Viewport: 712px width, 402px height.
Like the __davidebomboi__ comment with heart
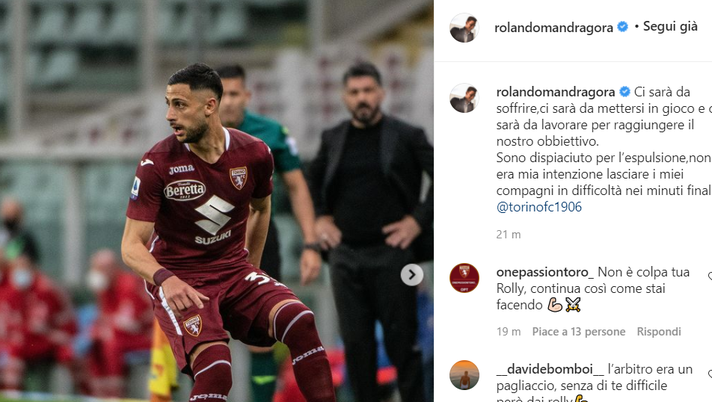(x=710, y=373)
